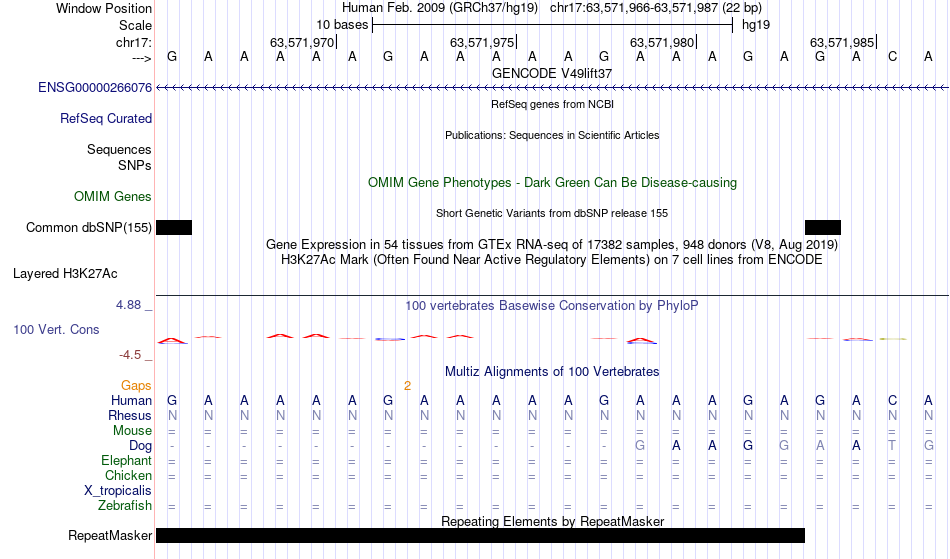950x559 pixels.
Task: Click the H3K27Ac Mark ENCODE title line
Action: click(x=552, y=260)
